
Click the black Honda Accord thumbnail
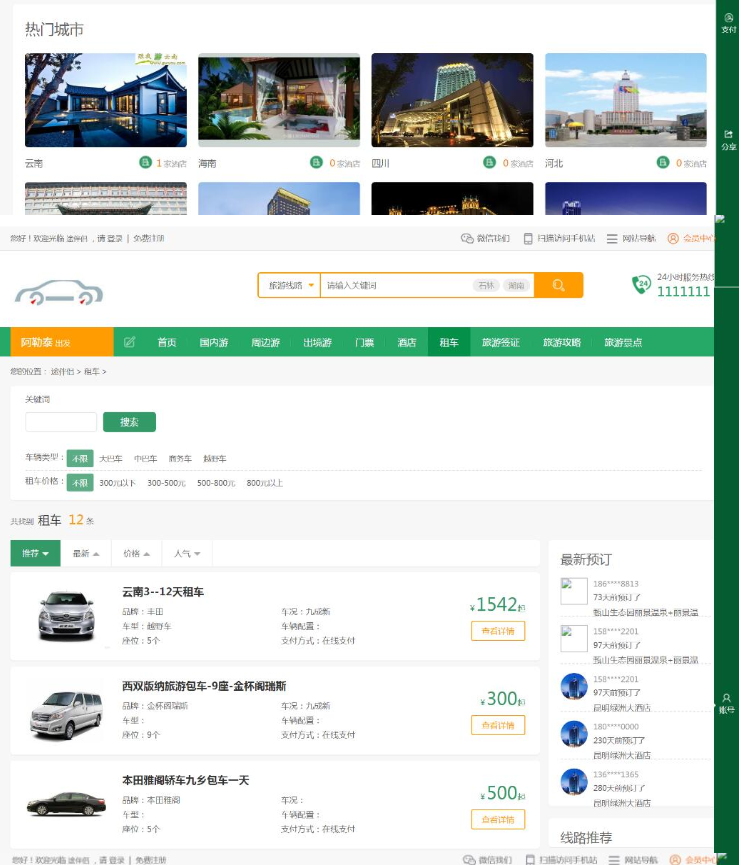point(66,804)
